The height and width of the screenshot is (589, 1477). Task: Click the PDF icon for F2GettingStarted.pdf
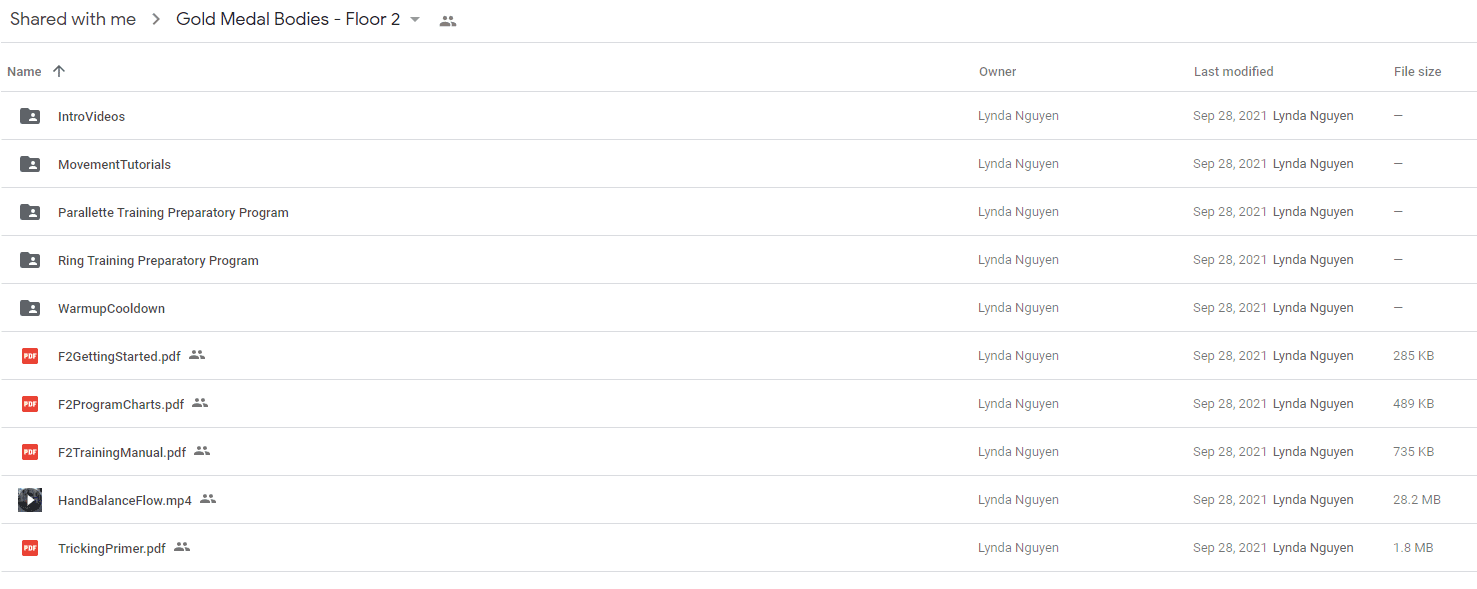[30, 356]
